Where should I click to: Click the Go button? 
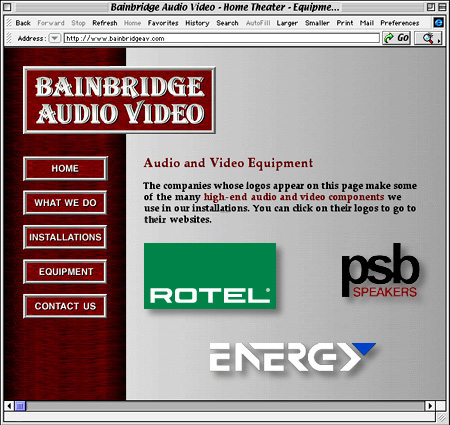tap(396, 38)
